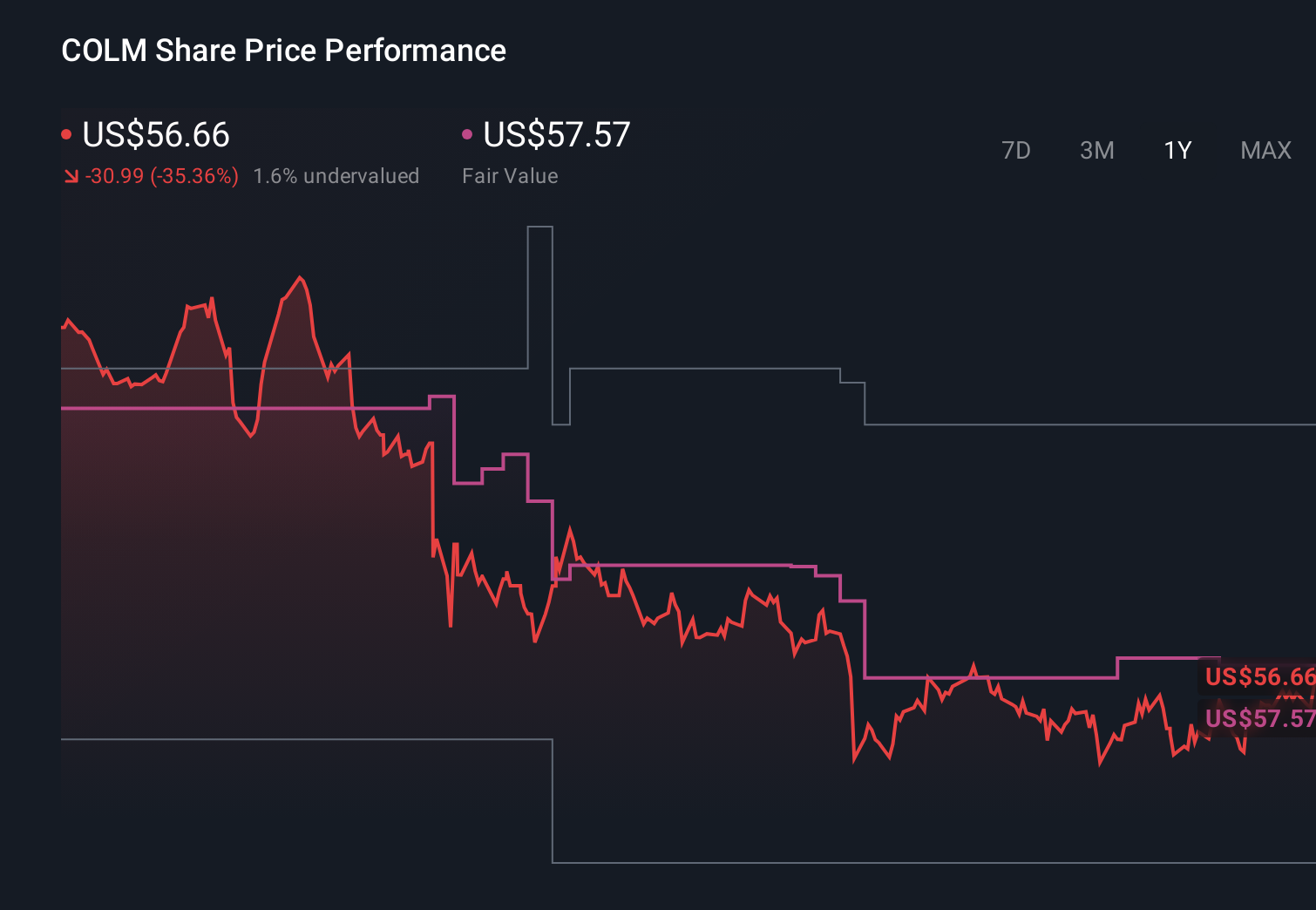Click the red share price legend dot
Image resolution: width=1316 pixels, height=910 pixels.
(x=66, y=133)
